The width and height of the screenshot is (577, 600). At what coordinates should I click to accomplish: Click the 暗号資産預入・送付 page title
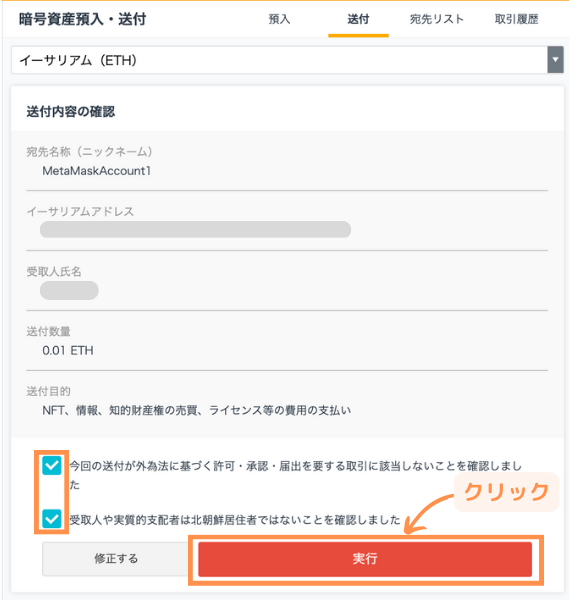tap(83, 19)
